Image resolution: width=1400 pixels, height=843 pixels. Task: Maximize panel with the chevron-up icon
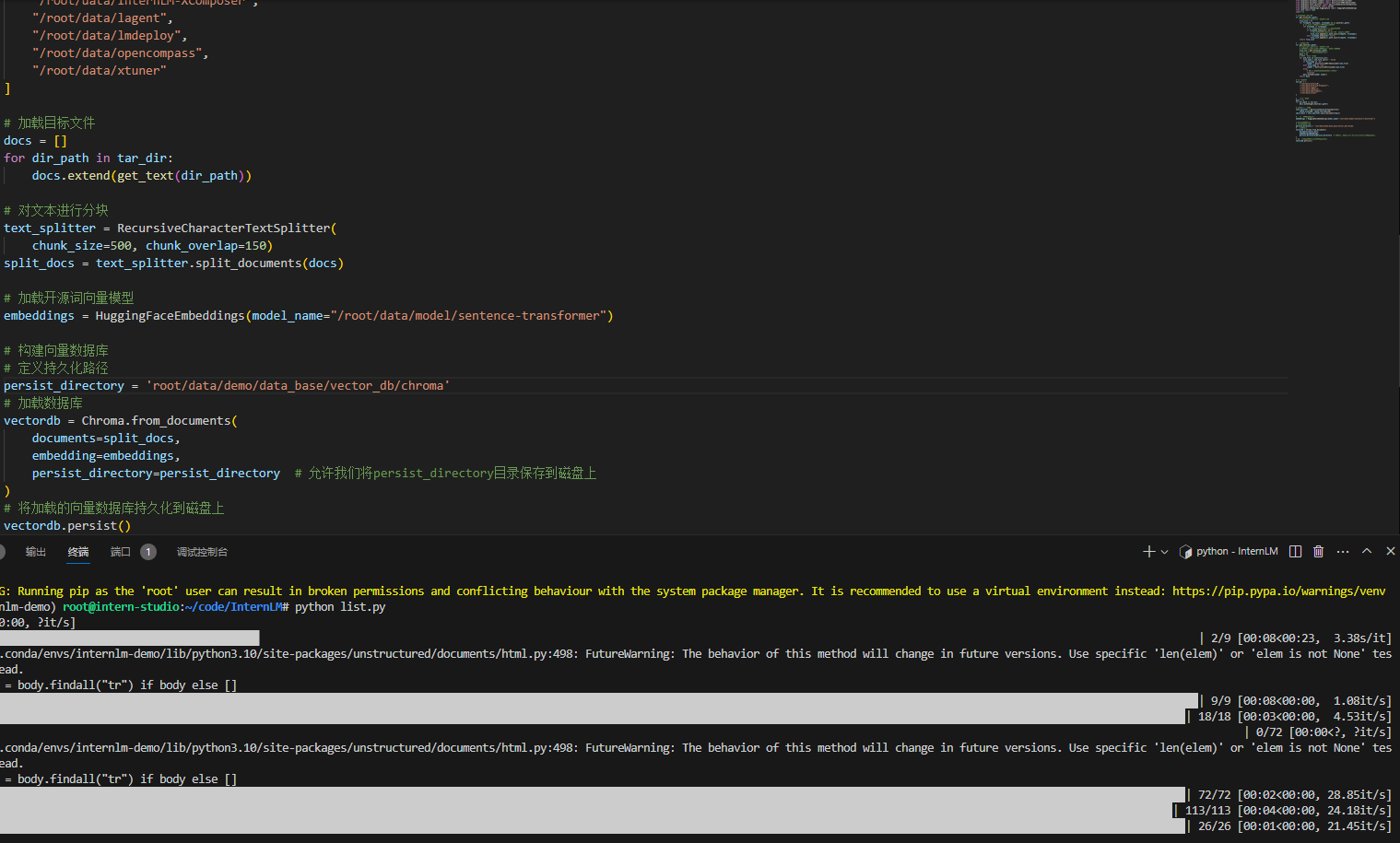tap(1367, 551)
